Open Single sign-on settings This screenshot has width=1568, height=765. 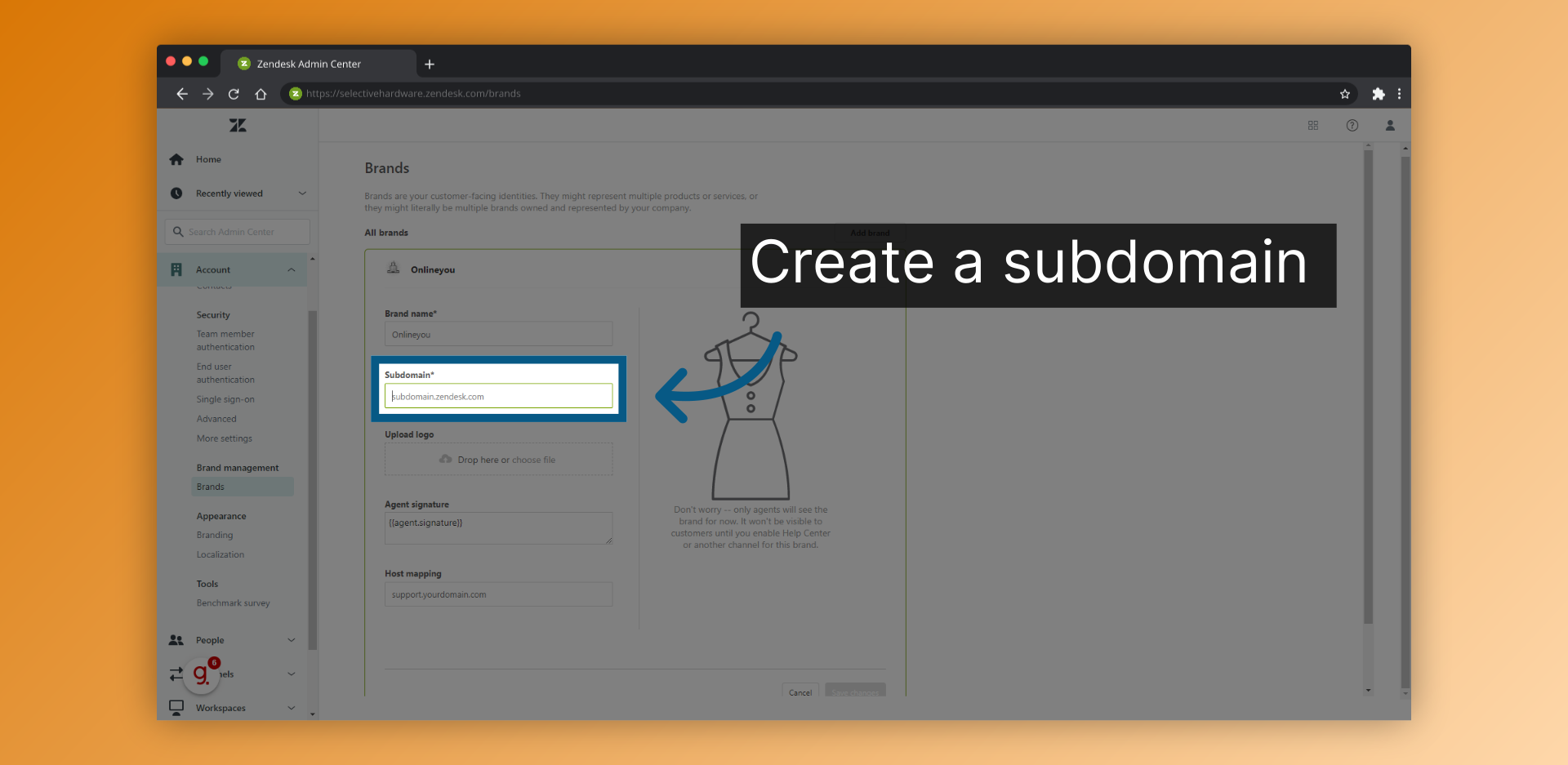225,399
